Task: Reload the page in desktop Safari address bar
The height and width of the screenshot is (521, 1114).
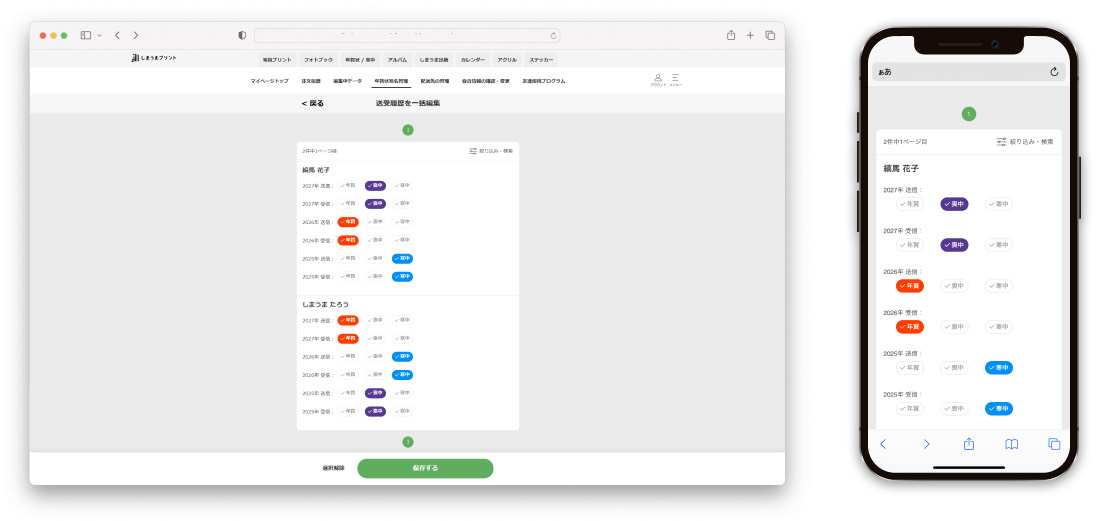Action: tap(553, 36)
